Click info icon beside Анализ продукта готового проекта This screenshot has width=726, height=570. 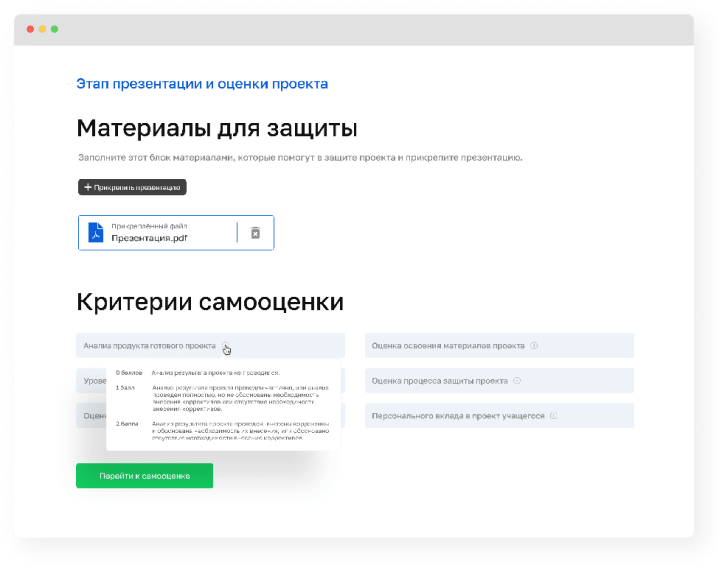coord(226,346)
